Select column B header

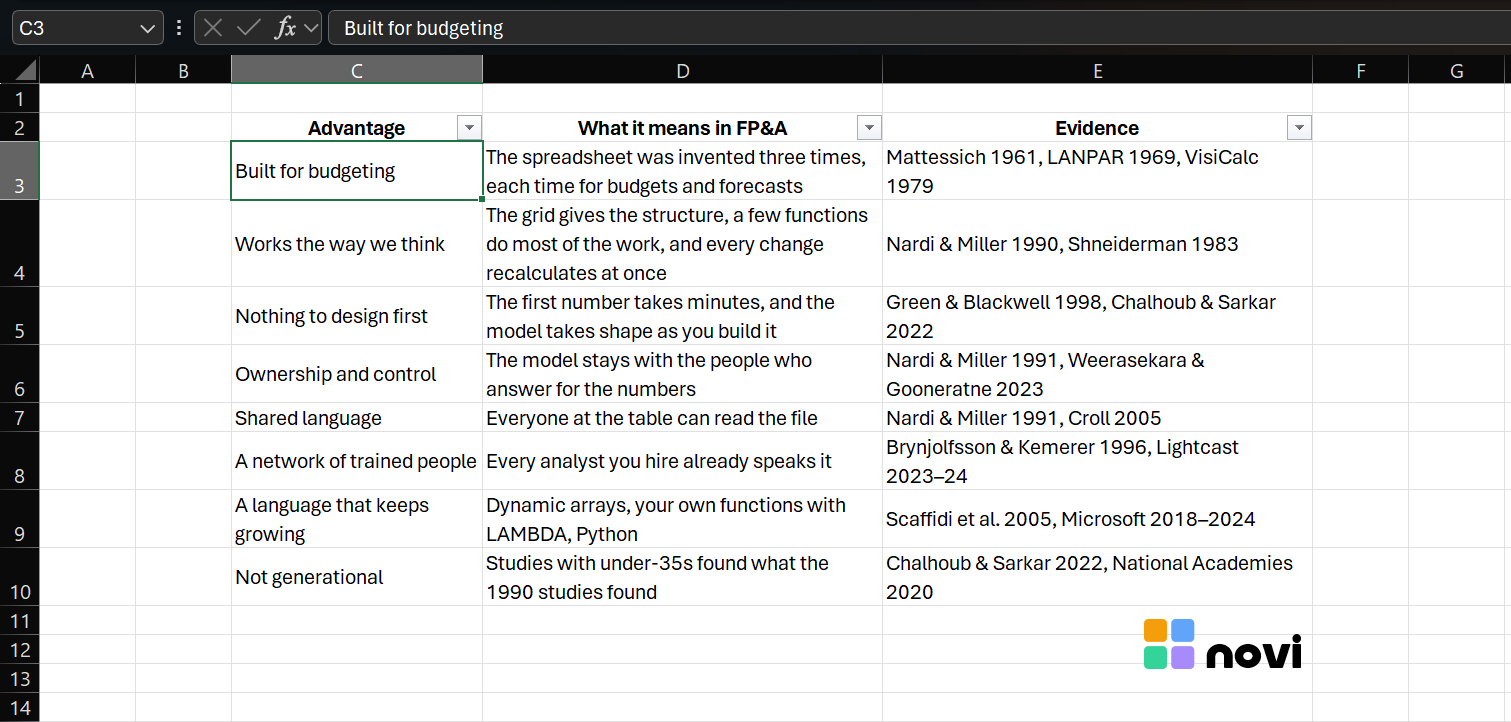[183, 70]
